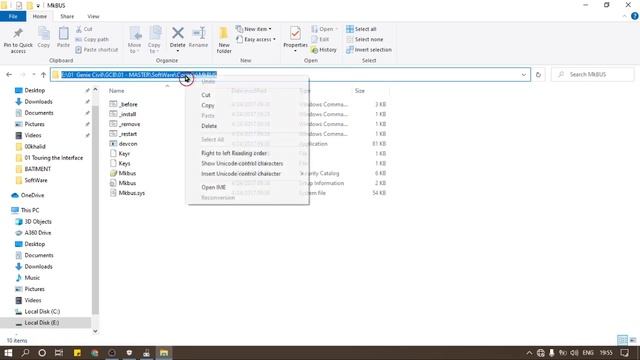The image size is (640, 360).
Task: Click the ribbon Open button
Action: (324, 29)
